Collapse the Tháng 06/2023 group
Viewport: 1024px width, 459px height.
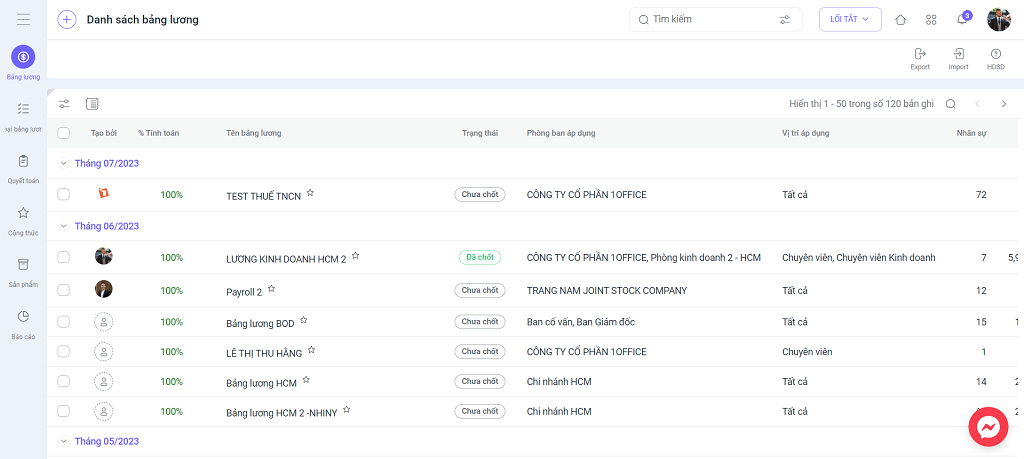pos(63,226)
